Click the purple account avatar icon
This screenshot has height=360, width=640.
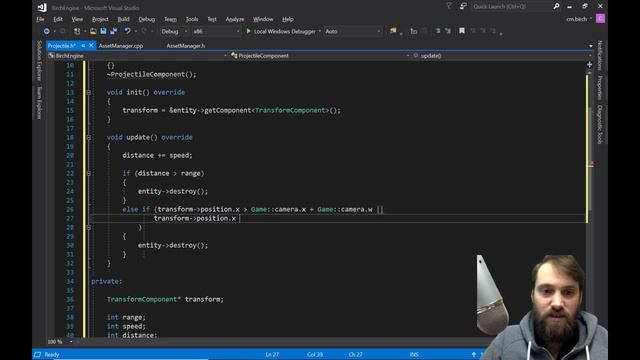pyautogui.click(x=600, y=19)
